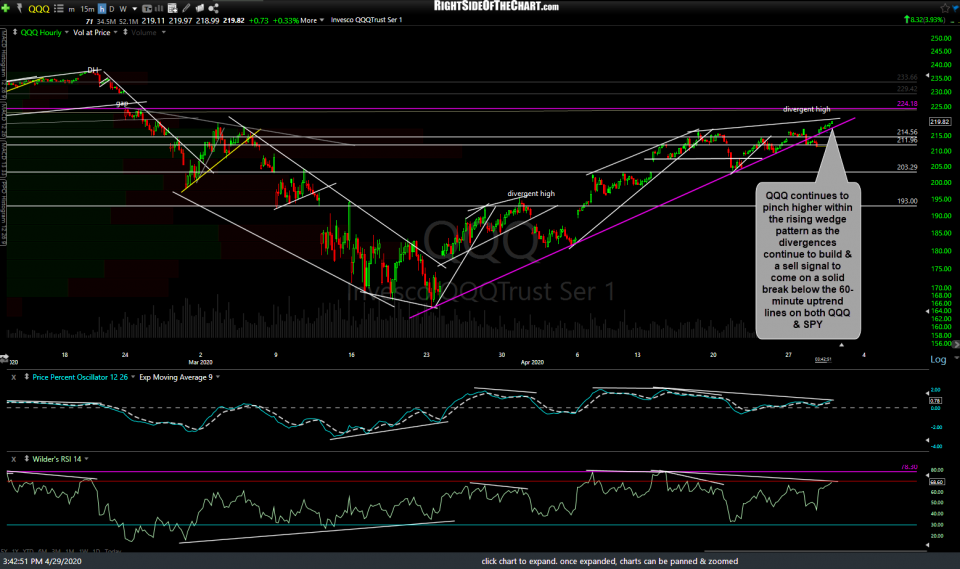Click the 'Apr 2020' date axis label

point(532,362)
